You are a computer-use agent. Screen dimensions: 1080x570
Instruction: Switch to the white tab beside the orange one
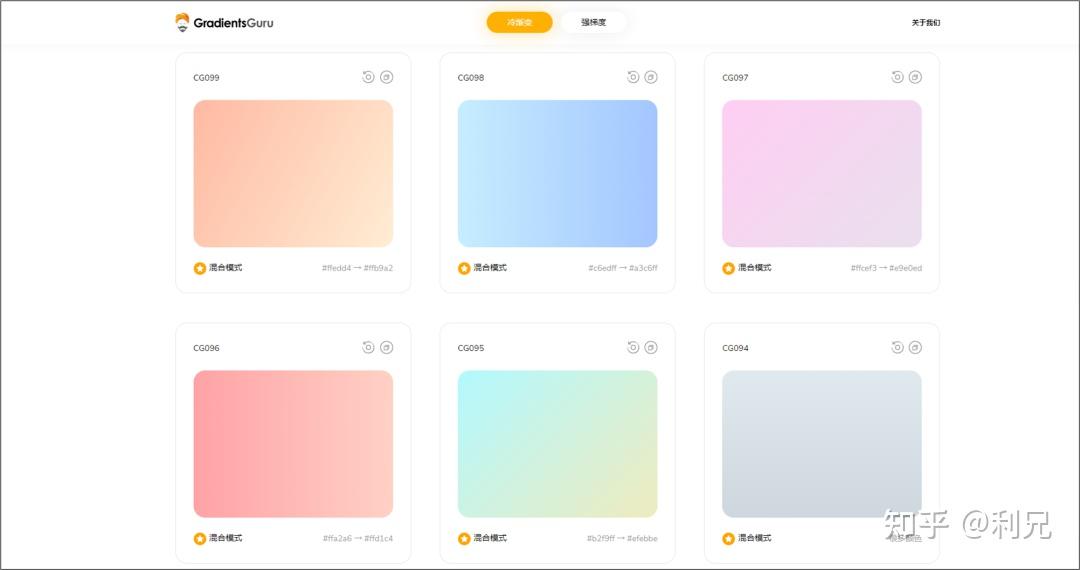[x=594, y=22]
